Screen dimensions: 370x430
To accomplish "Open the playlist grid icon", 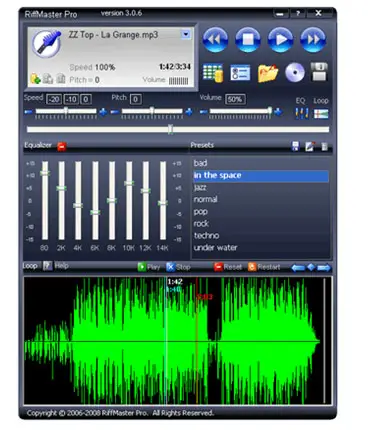I will [x=213, y=72].
